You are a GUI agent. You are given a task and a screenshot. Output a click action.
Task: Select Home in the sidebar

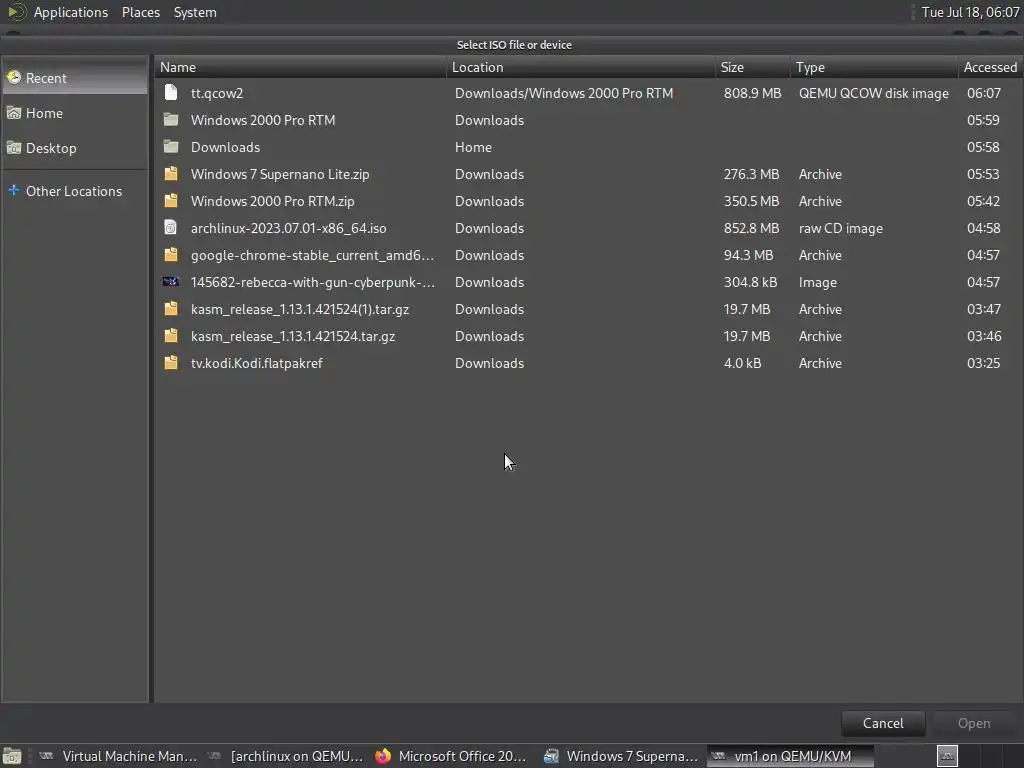[74, 113]
